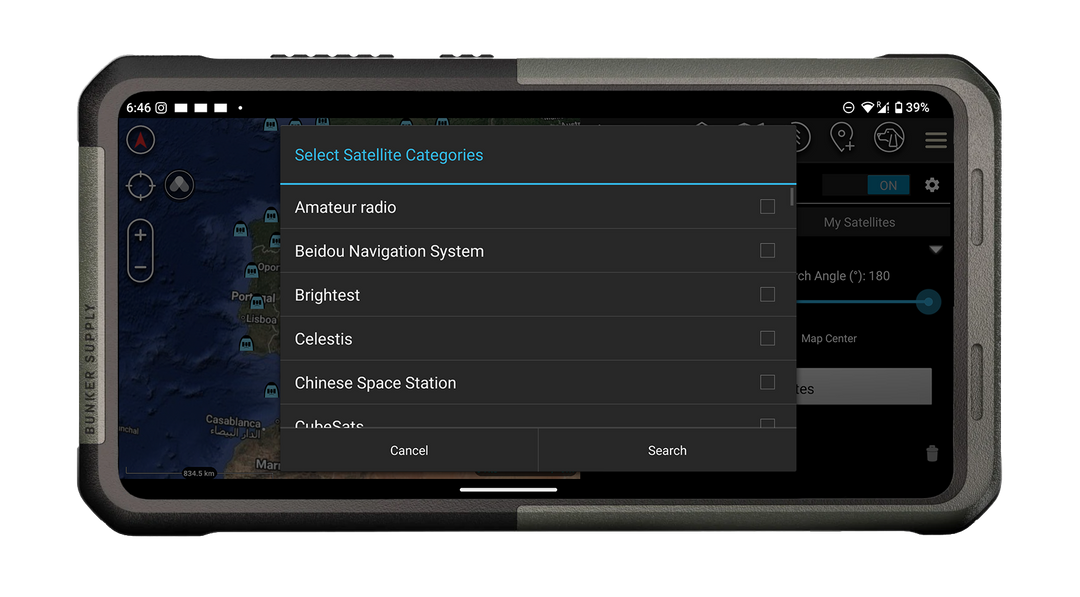
Task: Tap the mountain peak icon
Action: [179, 186]
